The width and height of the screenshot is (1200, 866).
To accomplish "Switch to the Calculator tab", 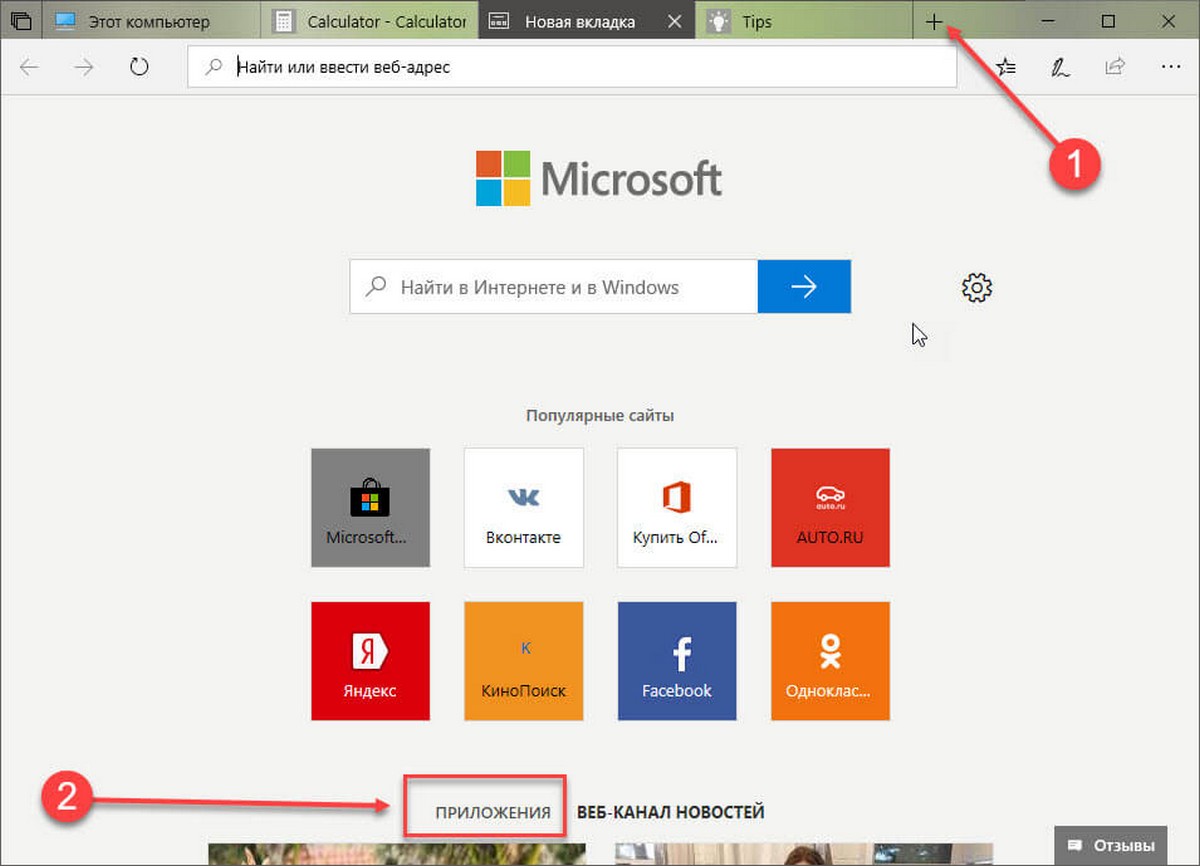I will (369, 21).
